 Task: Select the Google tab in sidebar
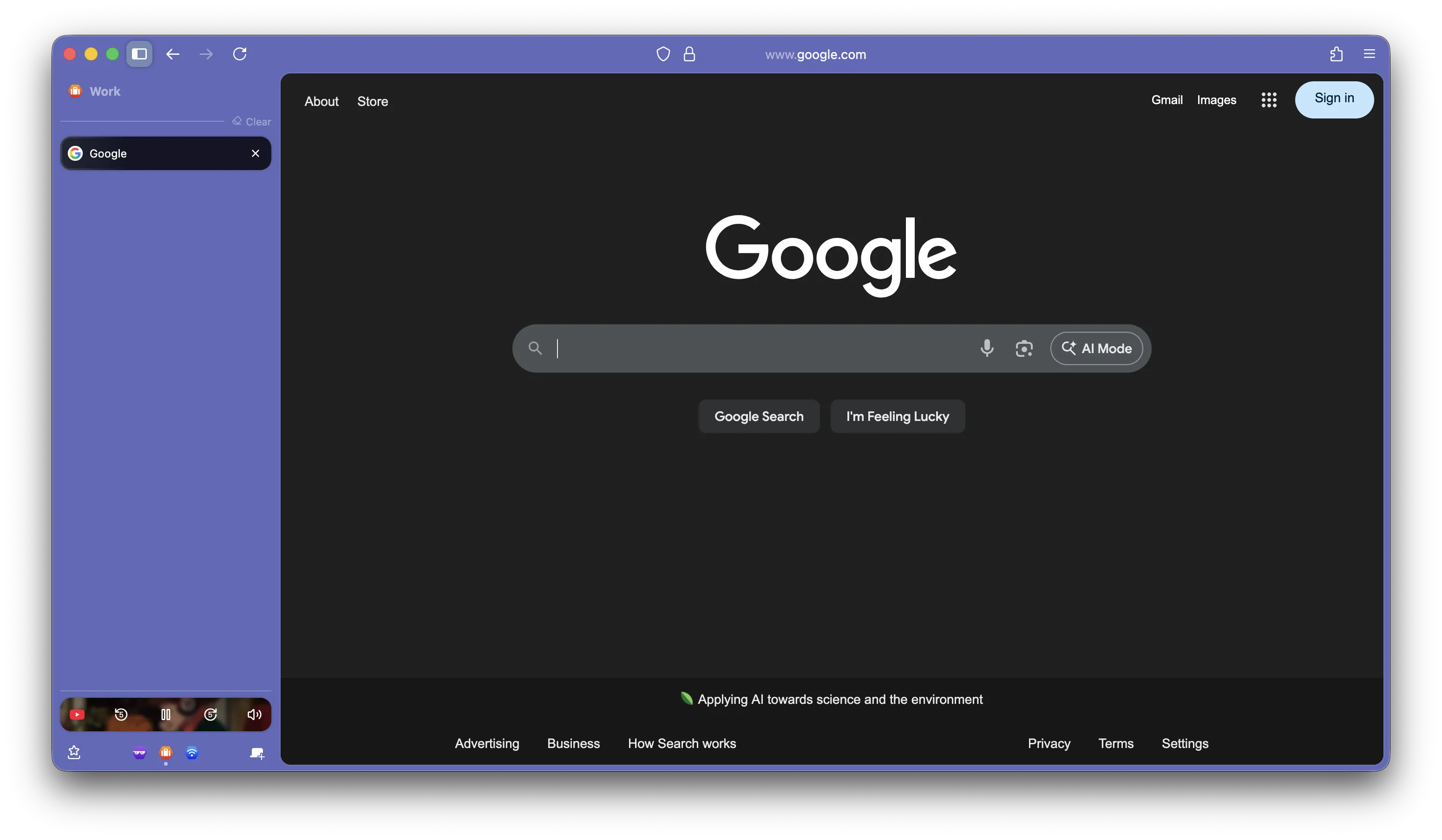pyautogui.click(x=166, y=153)
